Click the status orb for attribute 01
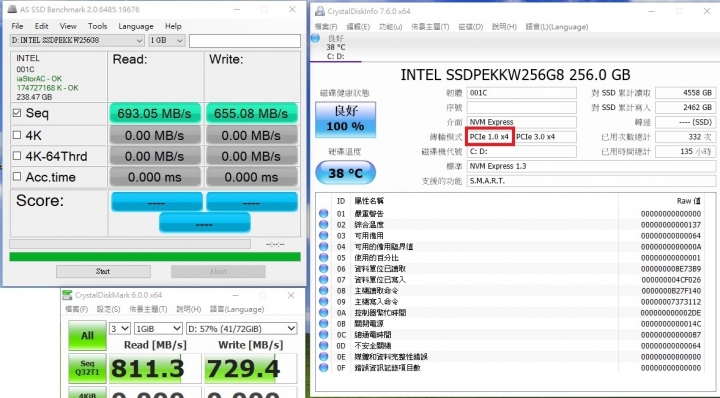720x398 pixels. [324, 213]
